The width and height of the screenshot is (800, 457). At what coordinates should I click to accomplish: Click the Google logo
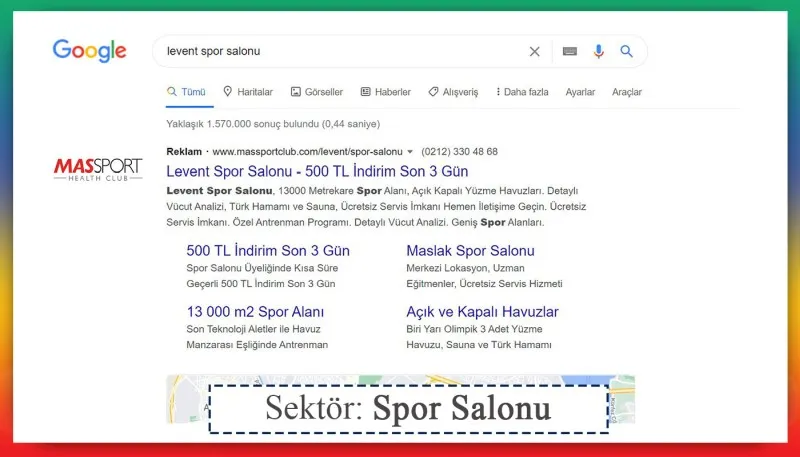click(x=89, y=50)
